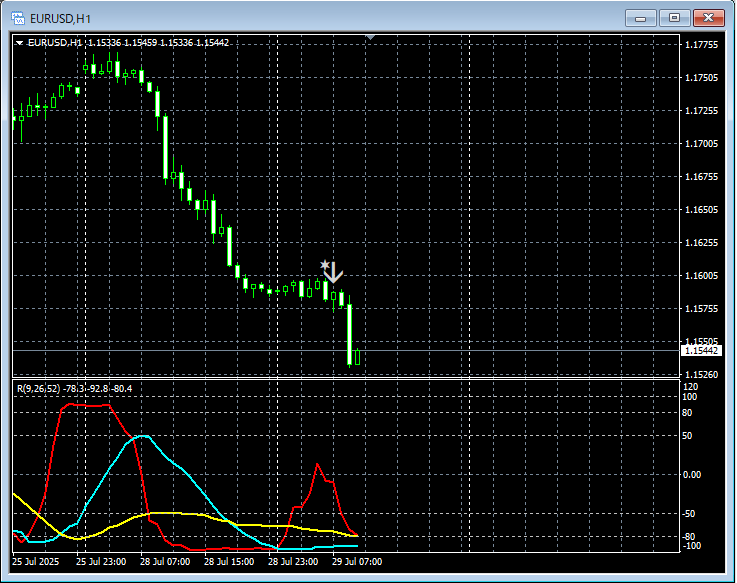Click price scale value 1.16755
The width and height of the screenshot is (737, 583).
click(702, 177)
